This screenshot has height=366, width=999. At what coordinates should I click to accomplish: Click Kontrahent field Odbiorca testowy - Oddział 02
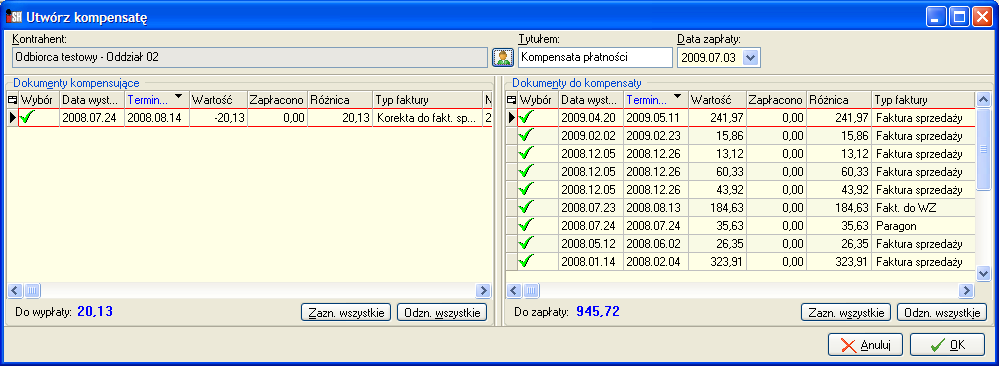pyautogui.click(x=250, y=57)
